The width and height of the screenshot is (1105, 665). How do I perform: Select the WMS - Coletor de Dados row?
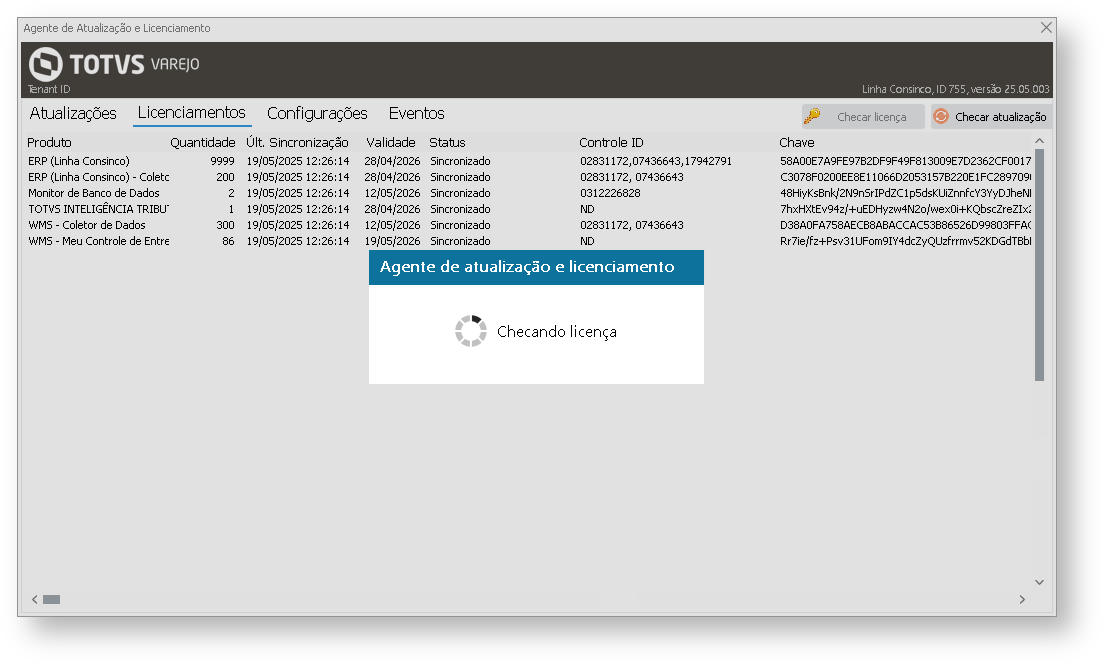pos(529,225)
